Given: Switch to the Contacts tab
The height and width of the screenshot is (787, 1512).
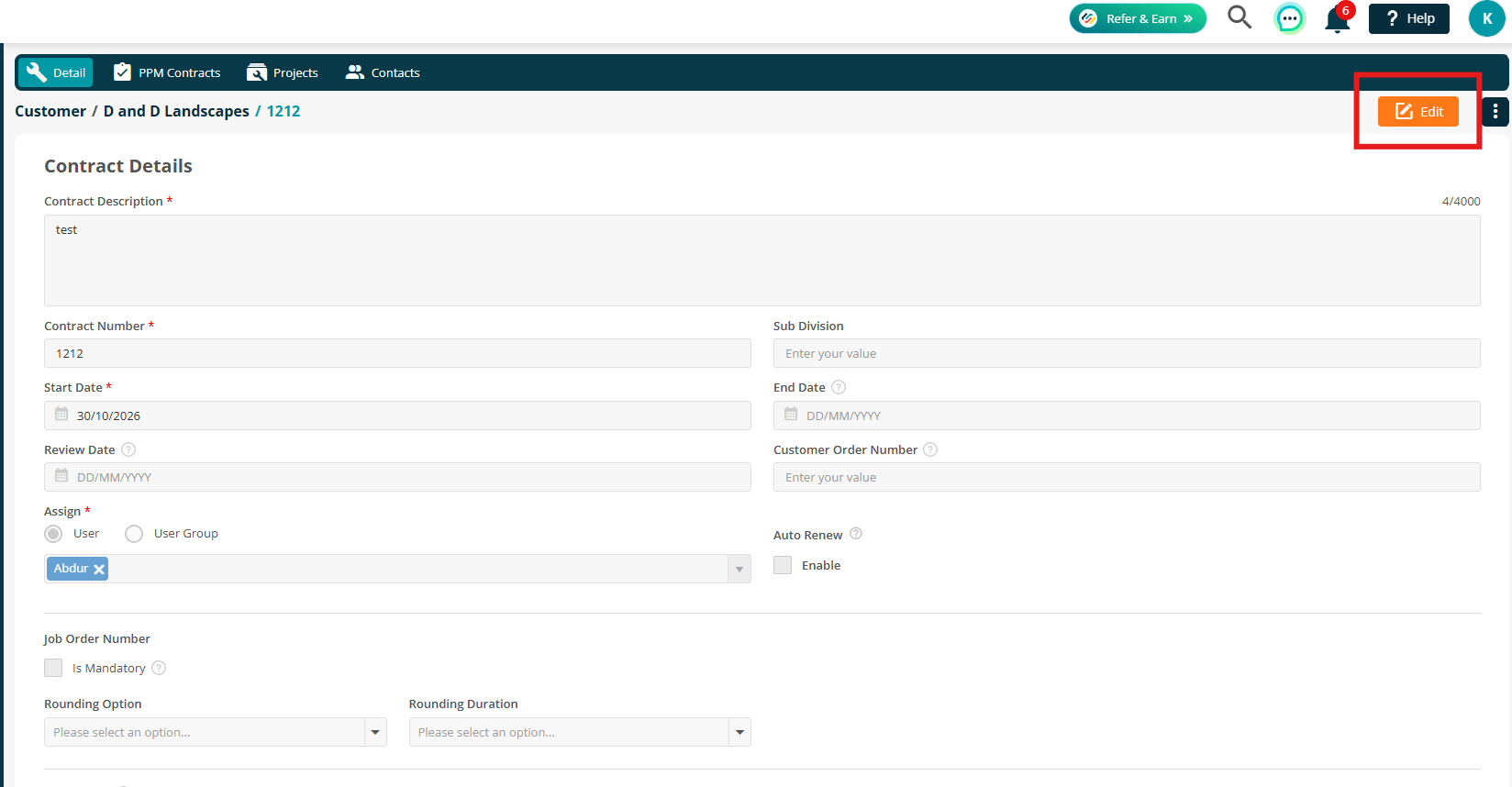Looking at the screenshot, I should pyautogui.click(x=383, y=72).
